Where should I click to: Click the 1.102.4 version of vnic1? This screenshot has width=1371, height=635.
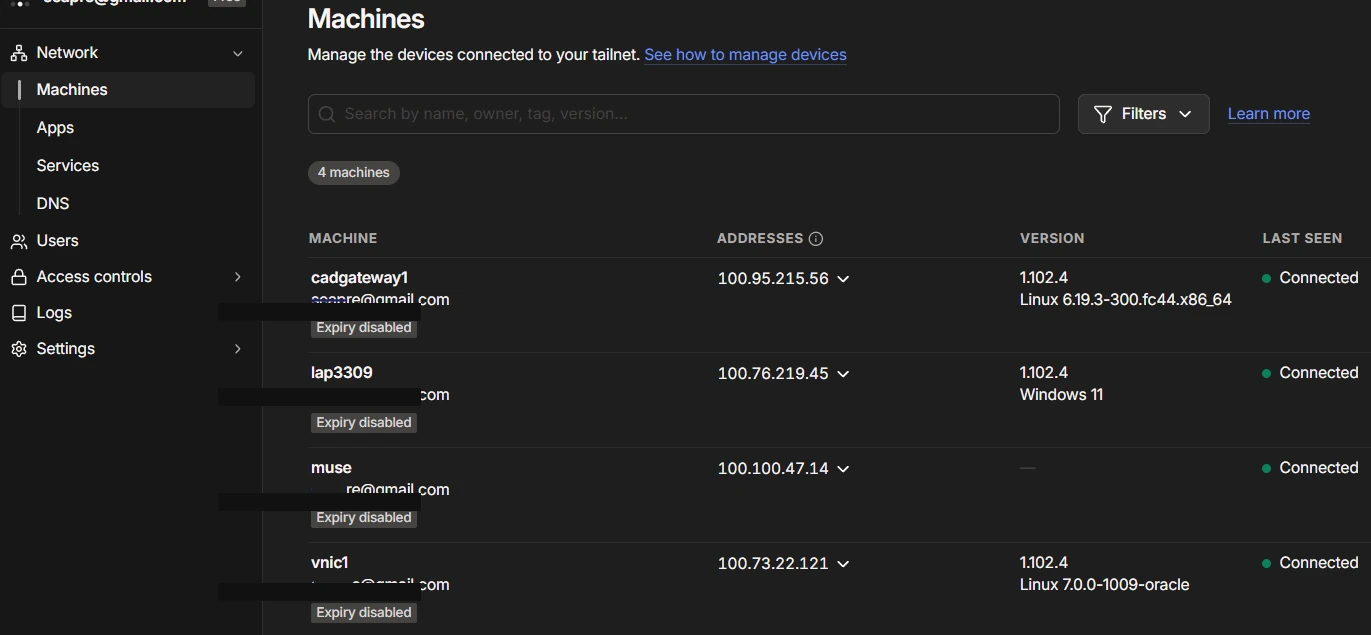pyautogui.click(x=1044, y=563)
